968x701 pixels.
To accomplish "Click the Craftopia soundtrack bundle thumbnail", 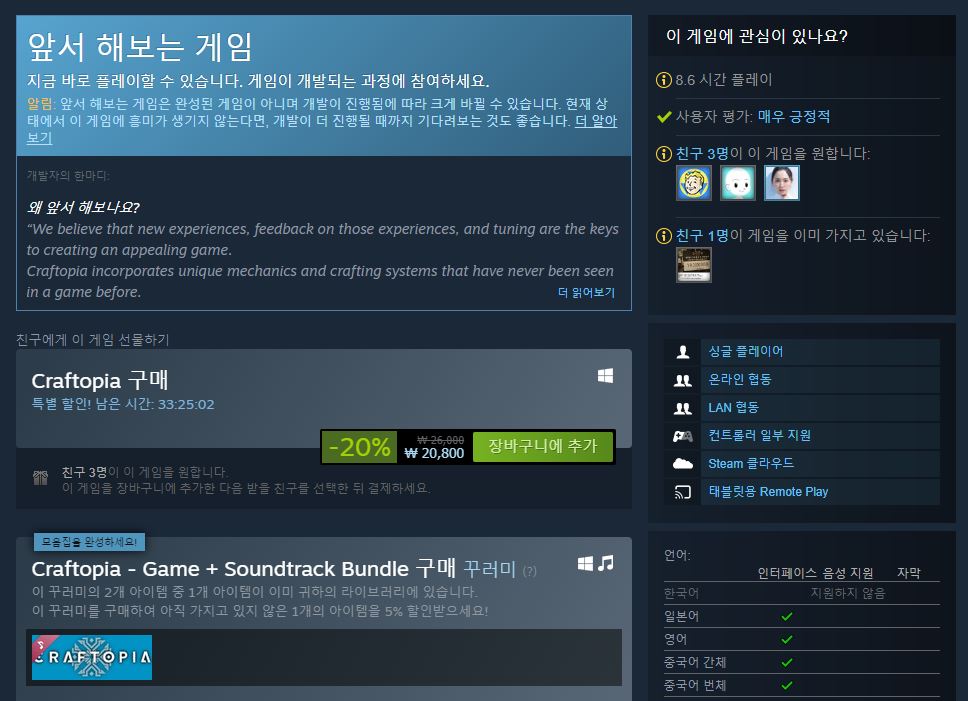I will (92, 657).
